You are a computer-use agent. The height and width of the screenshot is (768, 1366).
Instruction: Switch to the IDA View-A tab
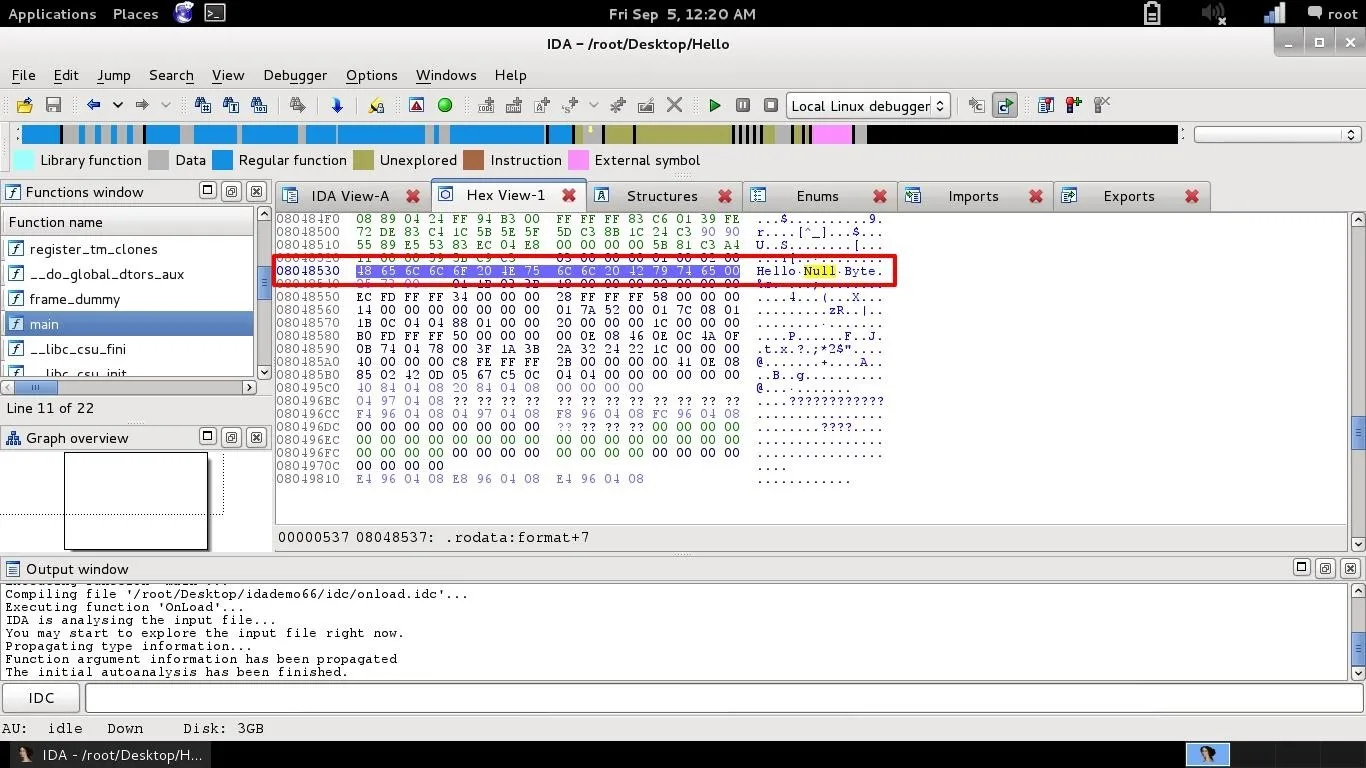350,196
